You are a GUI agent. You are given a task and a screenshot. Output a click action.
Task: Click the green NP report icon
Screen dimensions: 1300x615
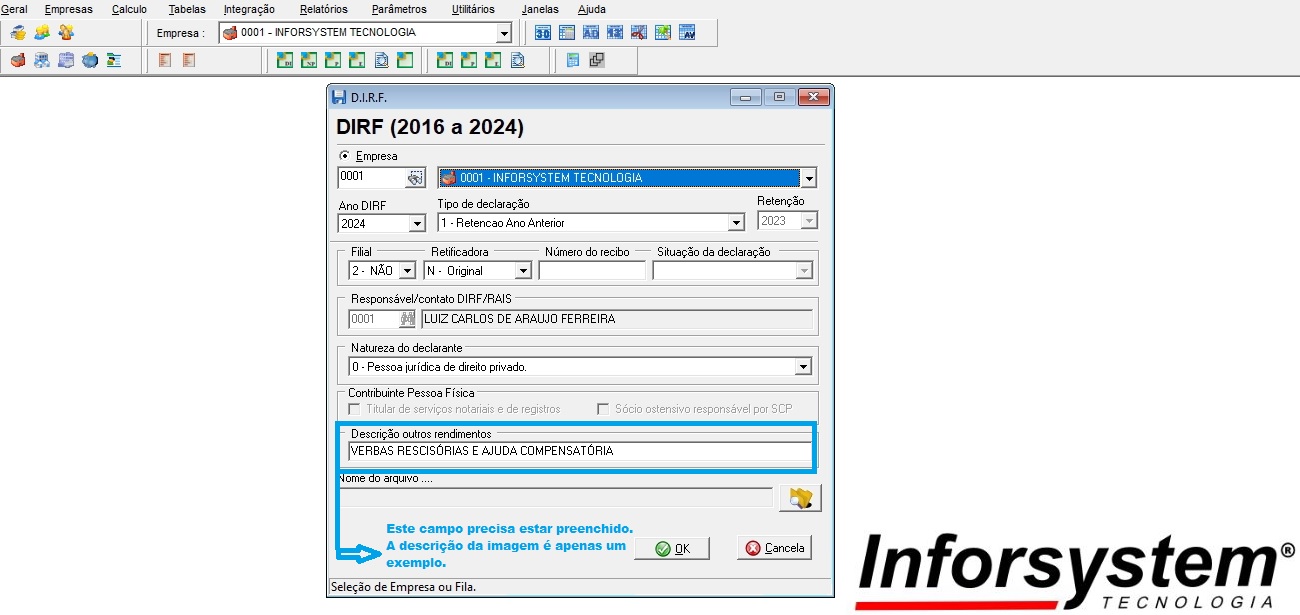pyautogui.click(x=308, y=60)
